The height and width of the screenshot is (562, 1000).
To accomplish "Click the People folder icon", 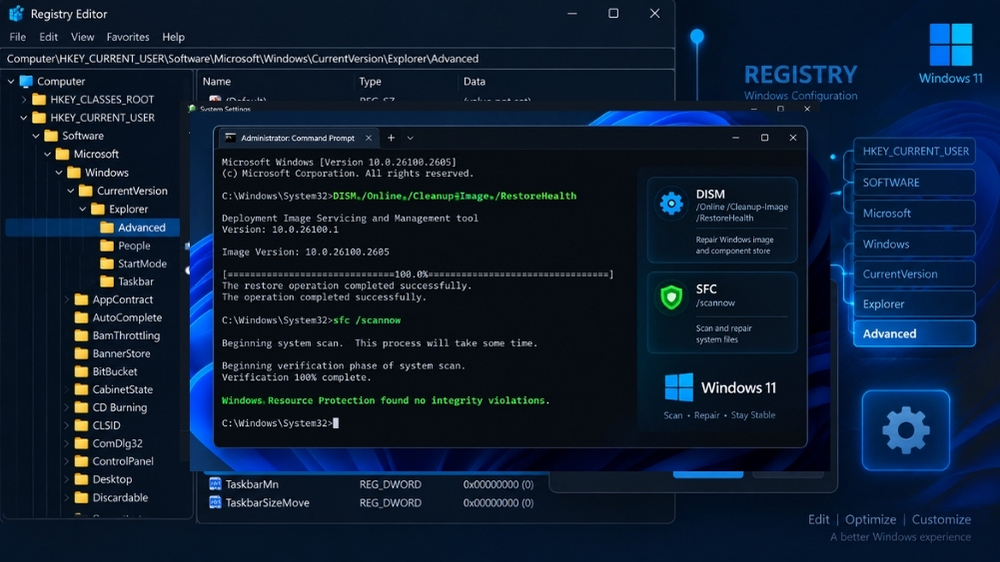I will (107, 246).
